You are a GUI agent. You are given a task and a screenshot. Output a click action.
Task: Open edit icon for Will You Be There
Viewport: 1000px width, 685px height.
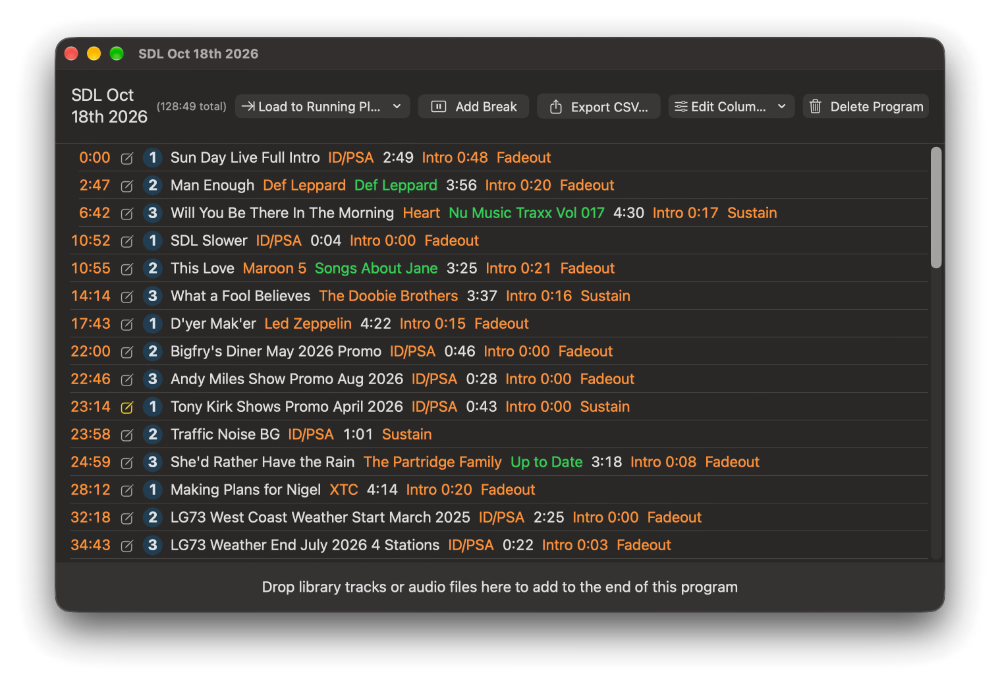click(x=127, y=214)
